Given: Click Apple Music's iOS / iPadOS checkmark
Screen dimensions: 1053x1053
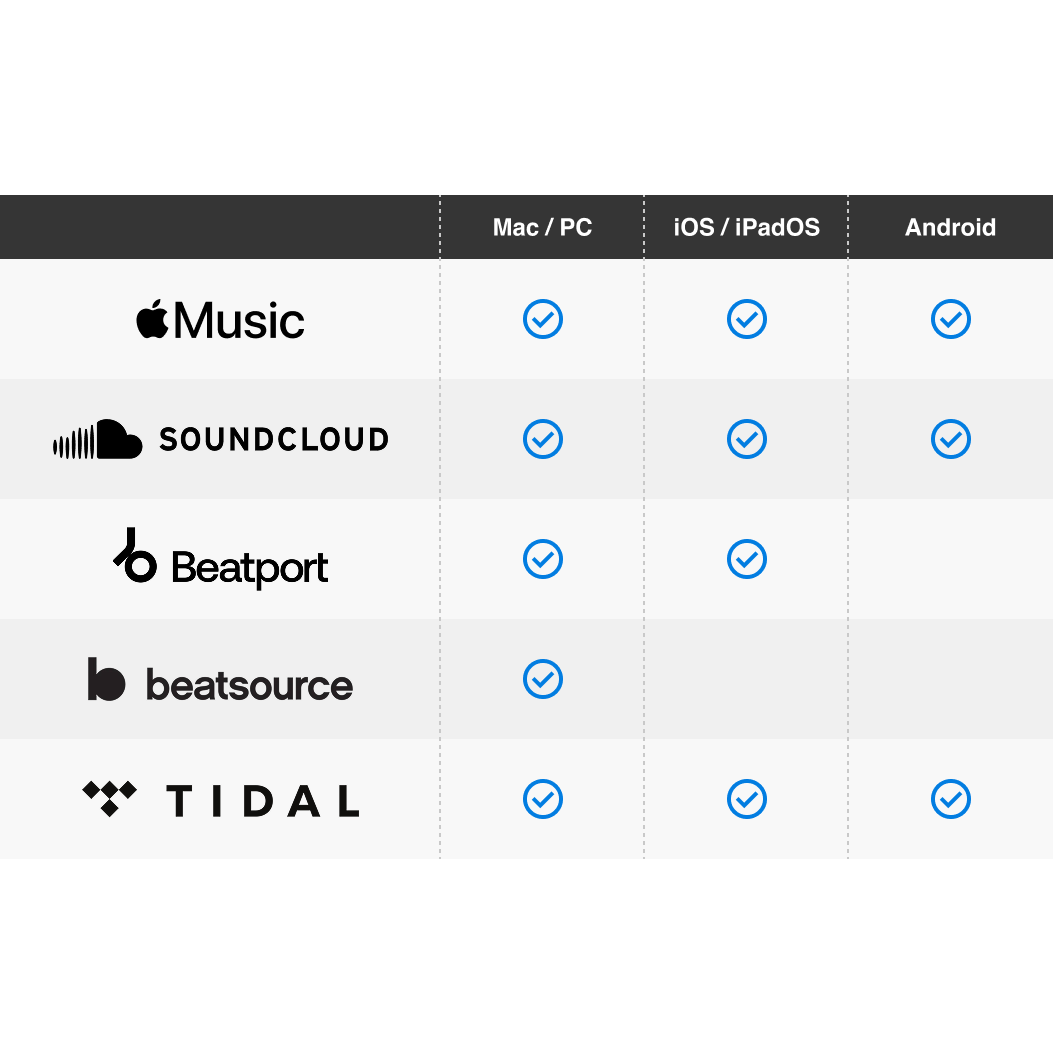Looking at the screenshot, I should pyautogui.click(x=747, y=319).
